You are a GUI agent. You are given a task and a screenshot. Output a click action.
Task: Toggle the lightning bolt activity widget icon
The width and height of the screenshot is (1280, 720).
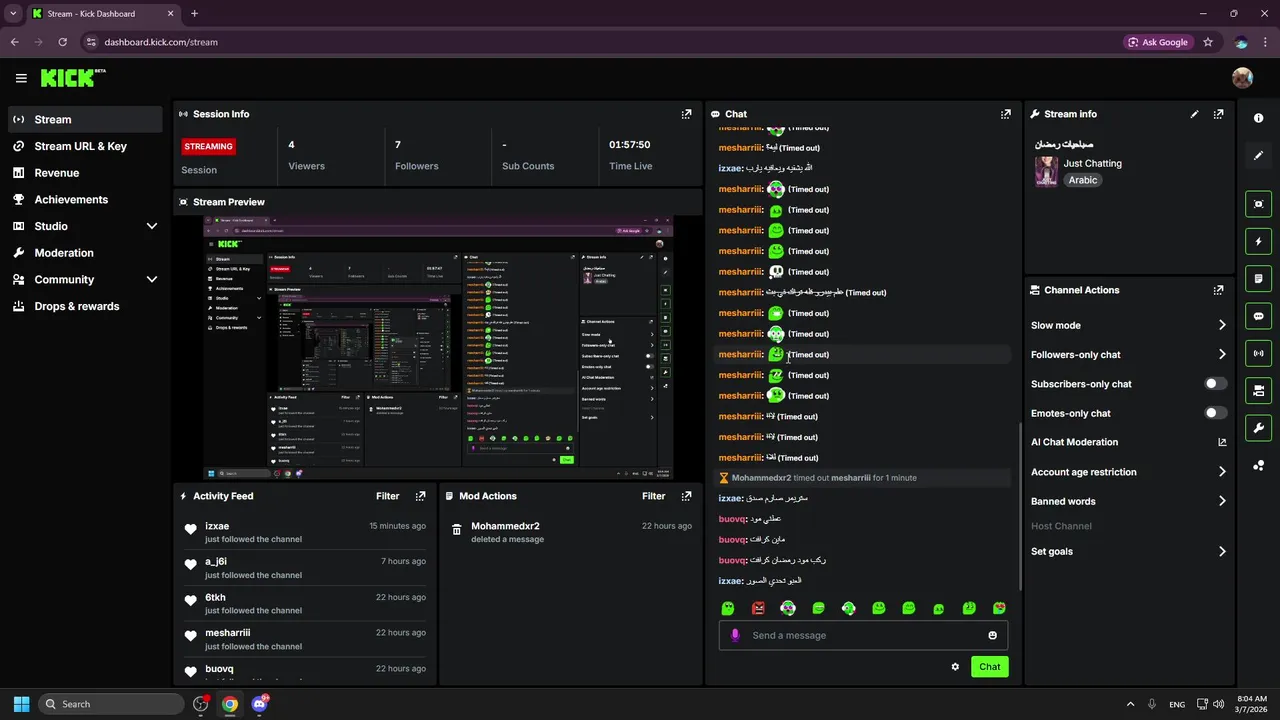pyautogui.click(x=1258, y=241)
